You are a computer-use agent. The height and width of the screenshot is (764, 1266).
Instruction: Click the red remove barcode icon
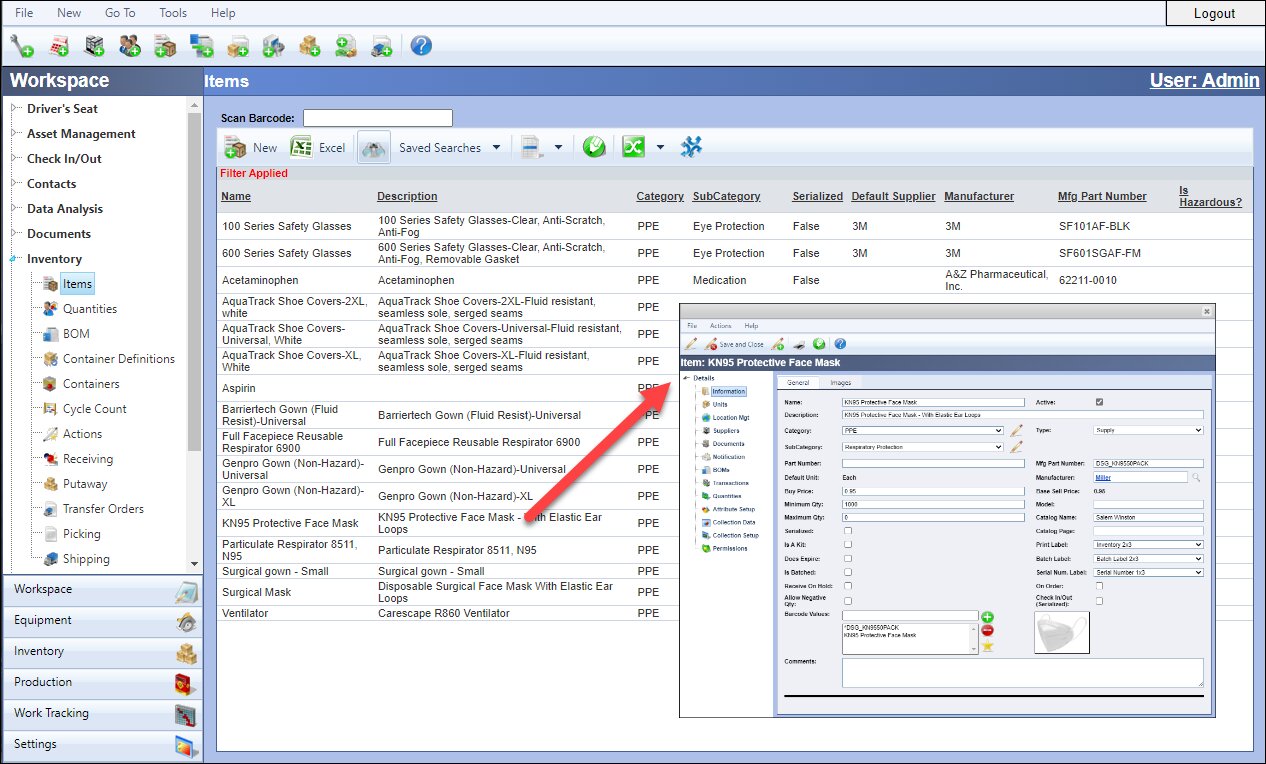click(987, 631)
